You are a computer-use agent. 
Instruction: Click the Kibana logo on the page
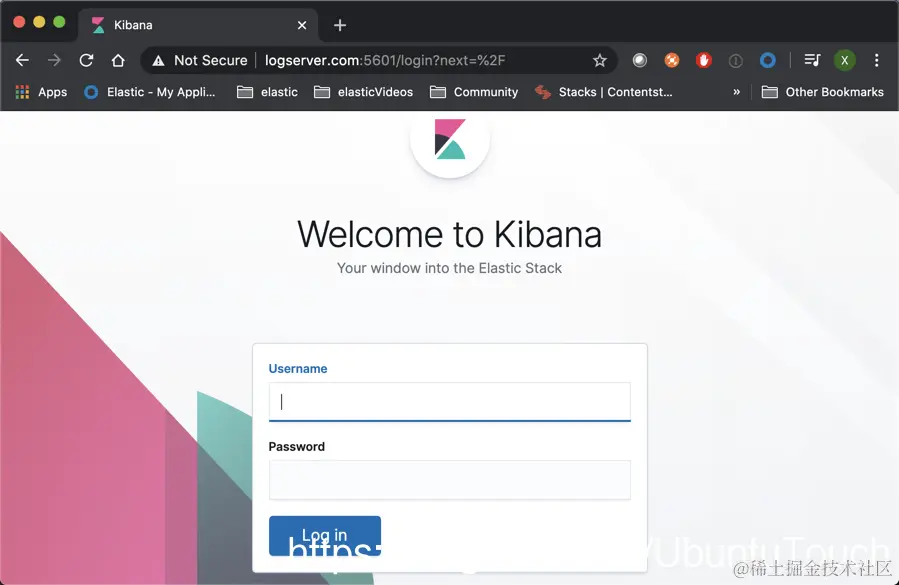coord(450,139)
